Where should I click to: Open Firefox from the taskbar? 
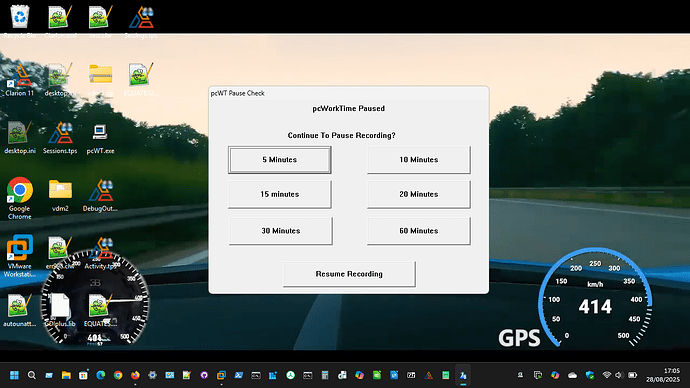click(135, 375)
